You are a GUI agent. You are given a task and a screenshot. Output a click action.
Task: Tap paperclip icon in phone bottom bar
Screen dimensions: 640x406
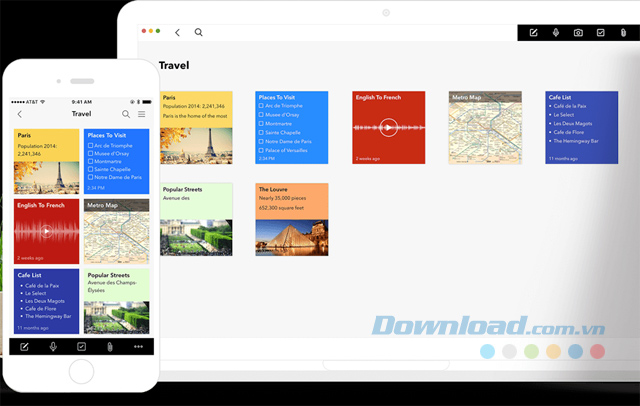pos(110,347)
